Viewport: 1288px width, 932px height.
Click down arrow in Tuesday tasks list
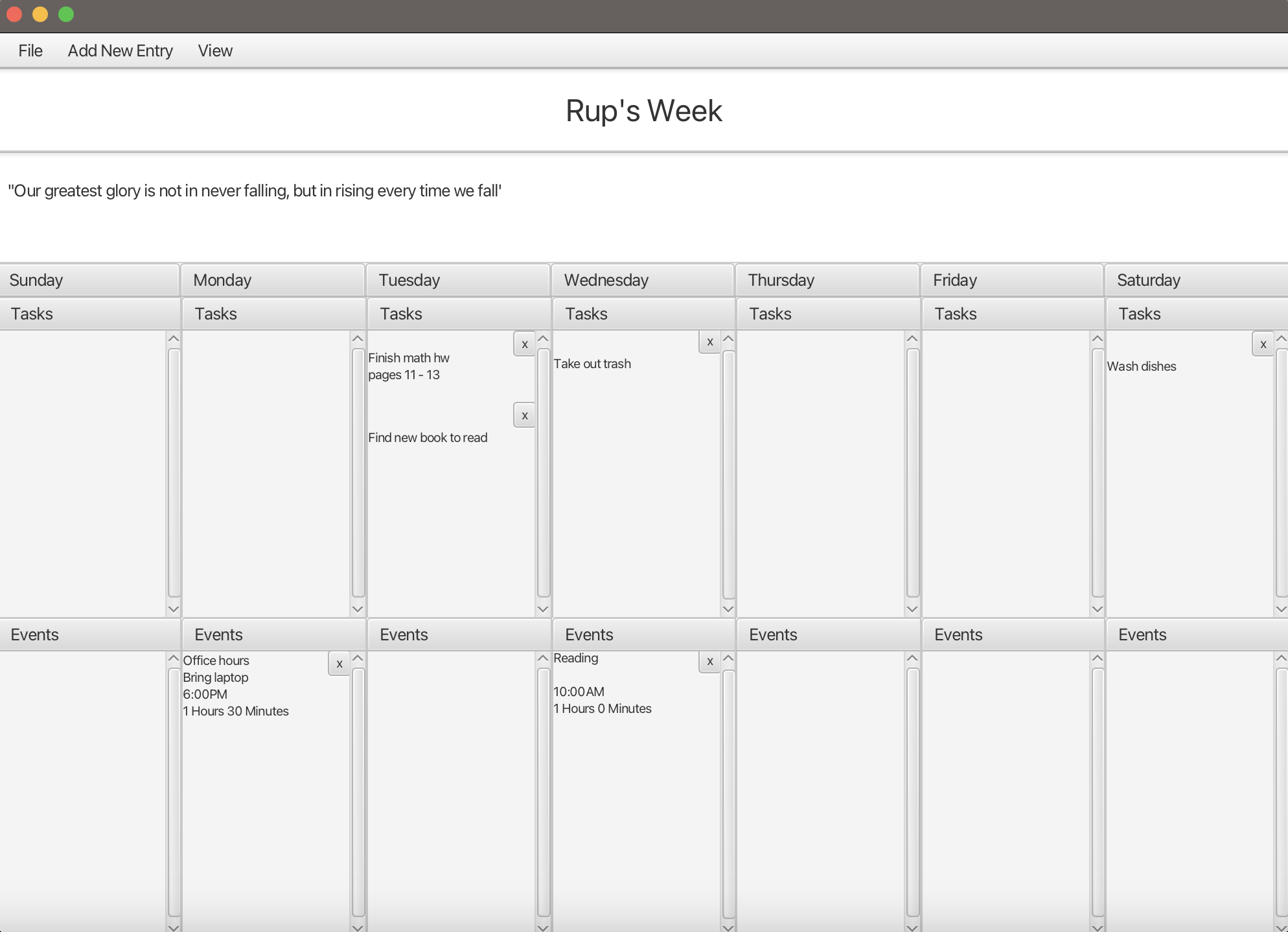(543, 609)
